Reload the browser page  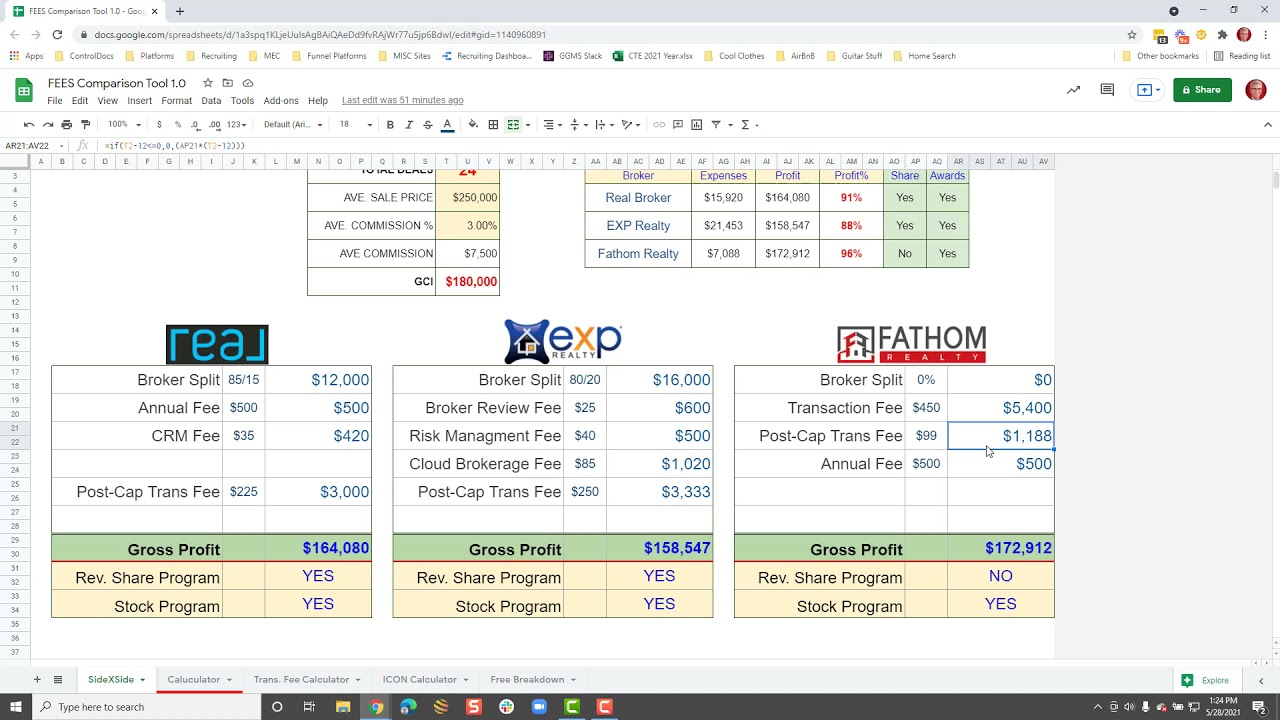coord(57,34)
